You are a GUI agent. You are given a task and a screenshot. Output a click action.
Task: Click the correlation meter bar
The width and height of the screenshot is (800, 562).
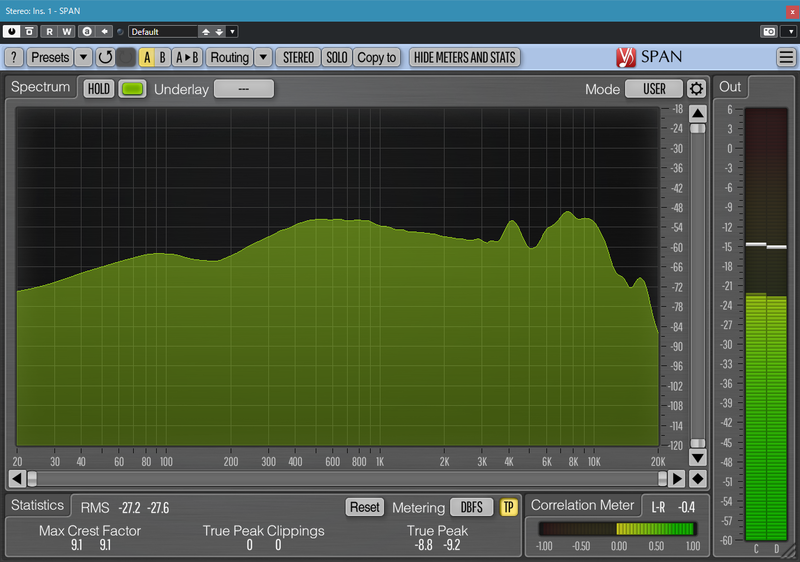pos(618,529)
